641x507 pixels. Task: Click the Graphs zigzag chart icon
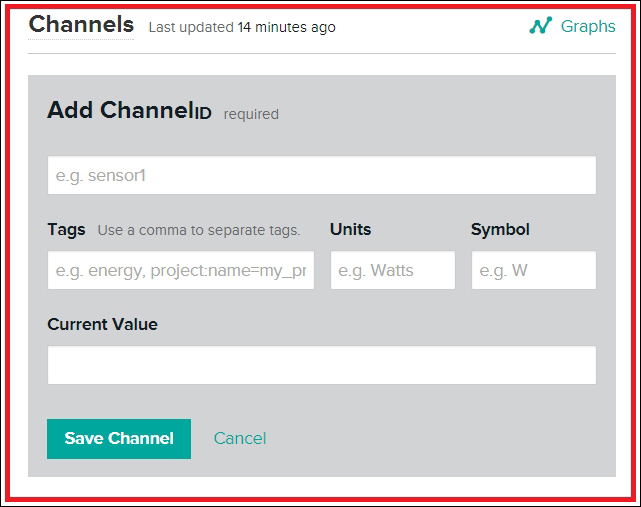click(540, 26)
